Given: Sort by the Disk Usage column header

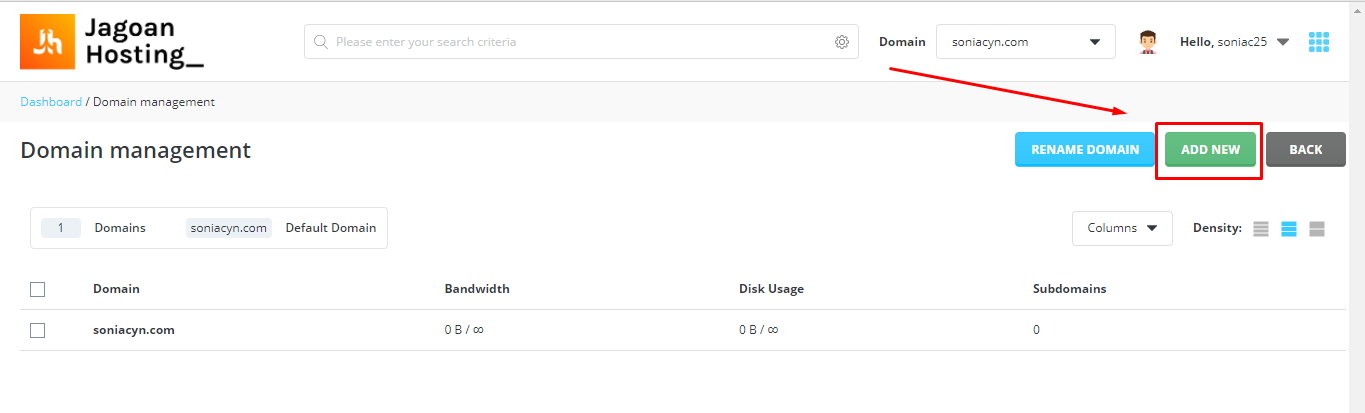Looking at the screenshot, I should pyautogui.click(x=771, y=289).
